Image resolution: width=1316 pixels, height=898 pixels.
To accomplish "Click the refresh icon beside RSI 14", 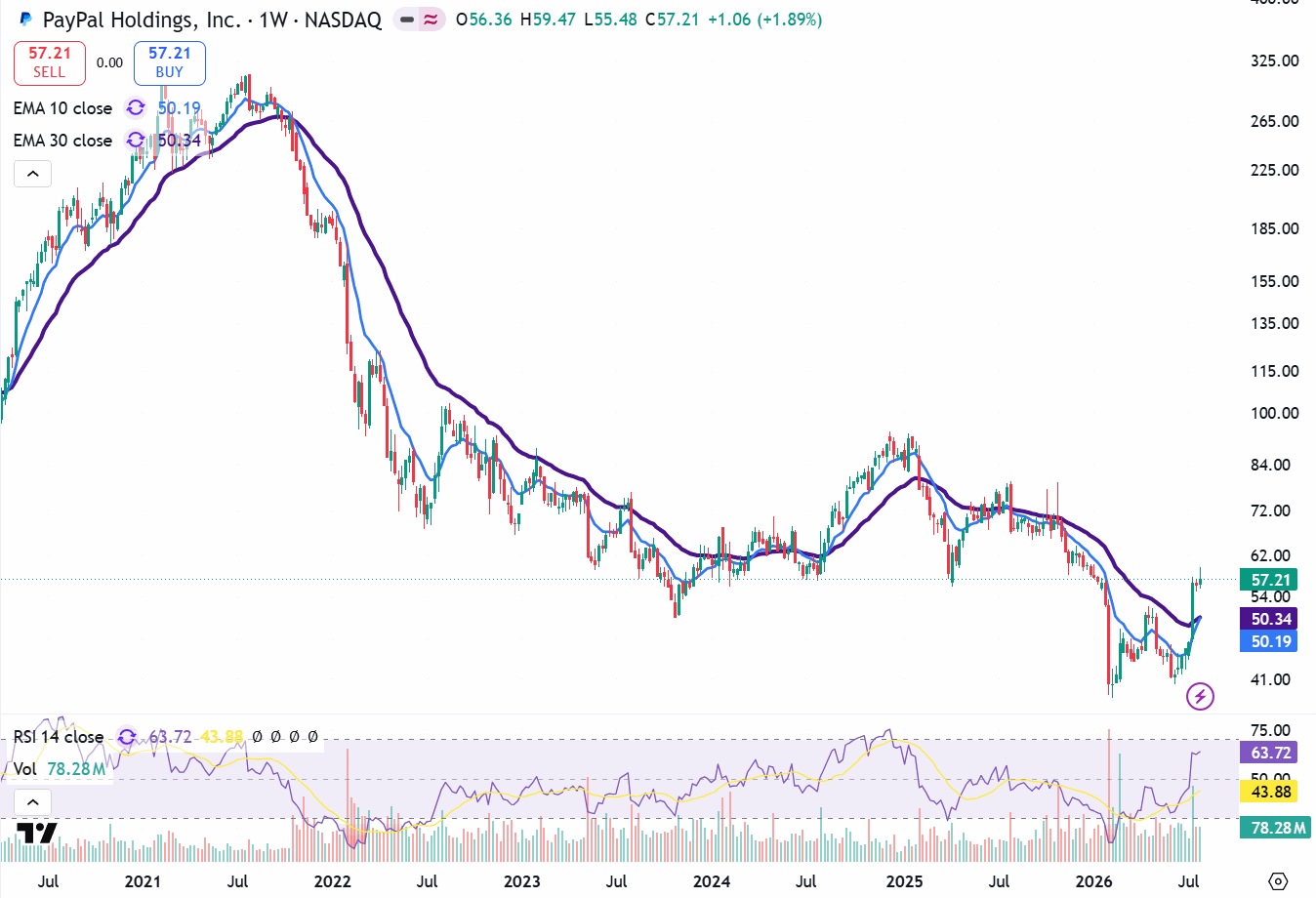I will coord(127,737).
